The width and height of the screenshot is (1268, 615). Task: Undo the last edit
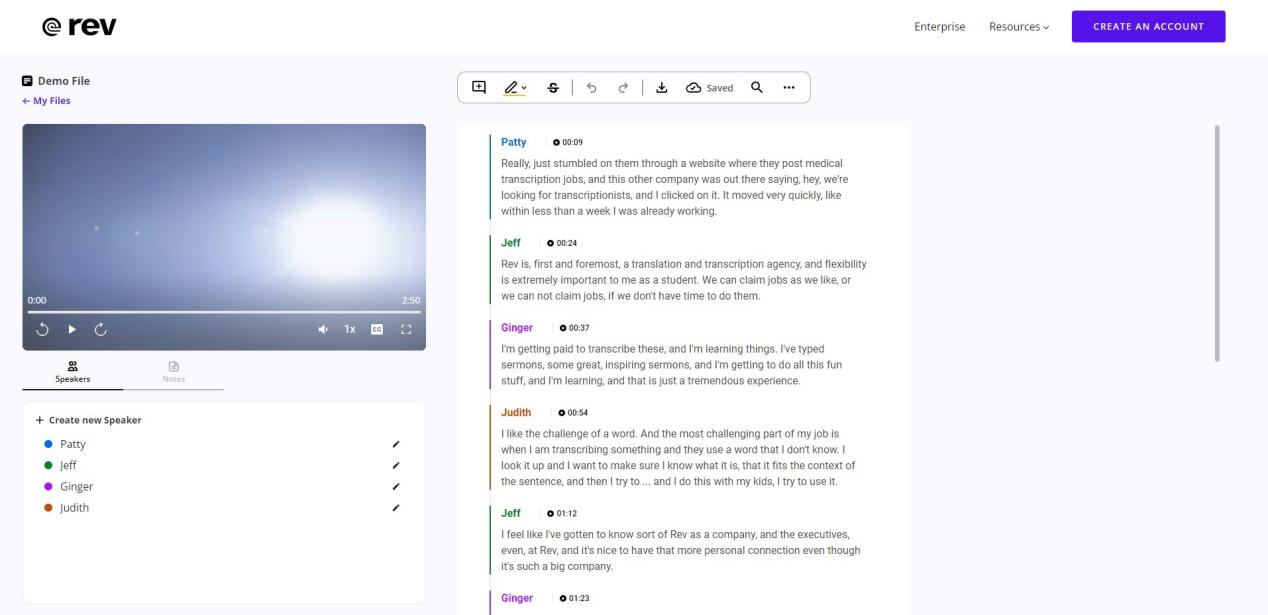[591, 88]
